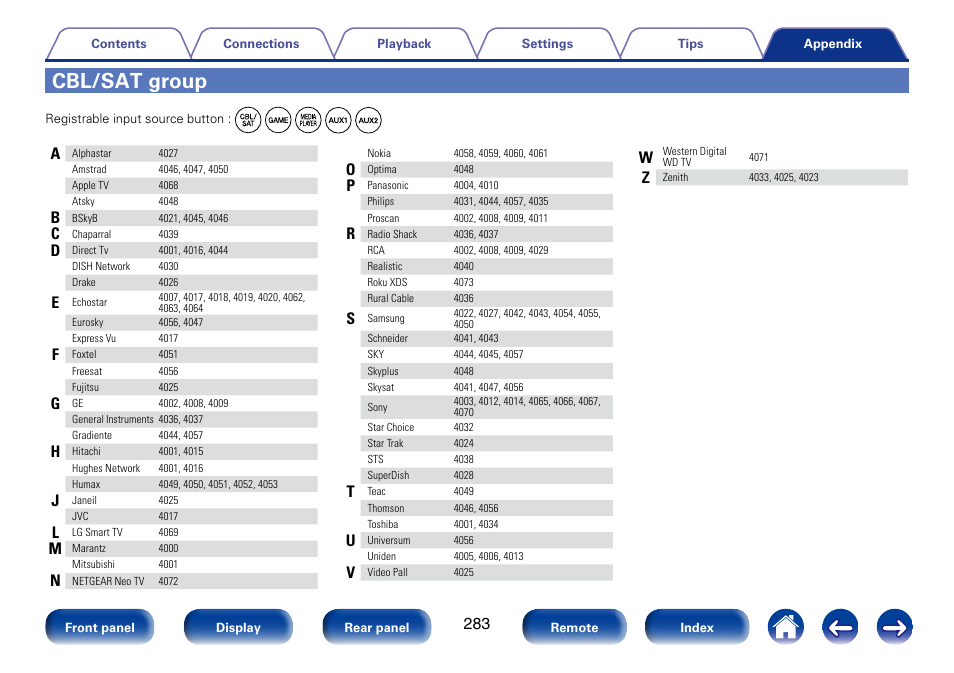954x673 pixels.
Task: Select the Alphastar row
Action: 191,153
